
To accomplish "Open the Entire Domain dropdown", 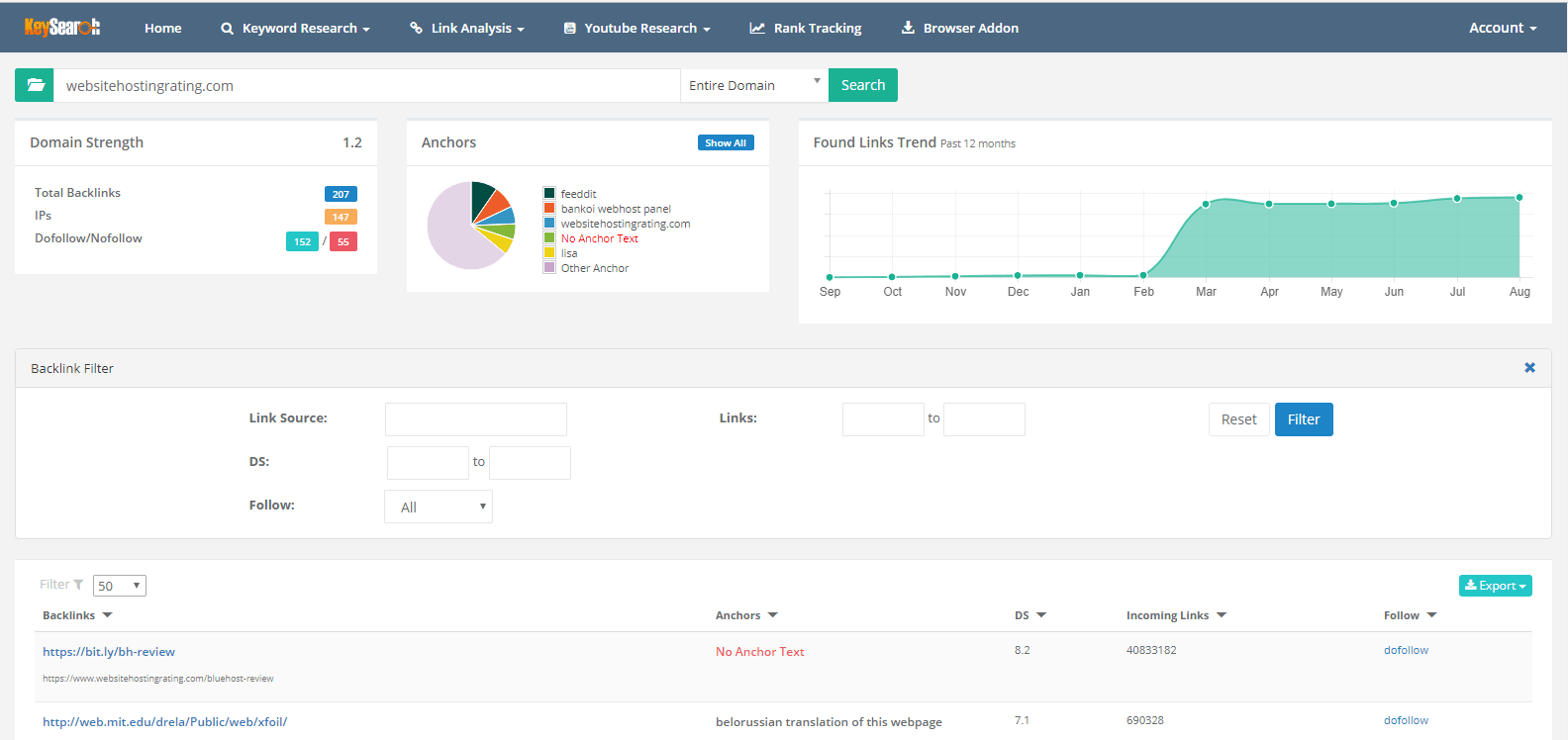I will coord(754,85).
